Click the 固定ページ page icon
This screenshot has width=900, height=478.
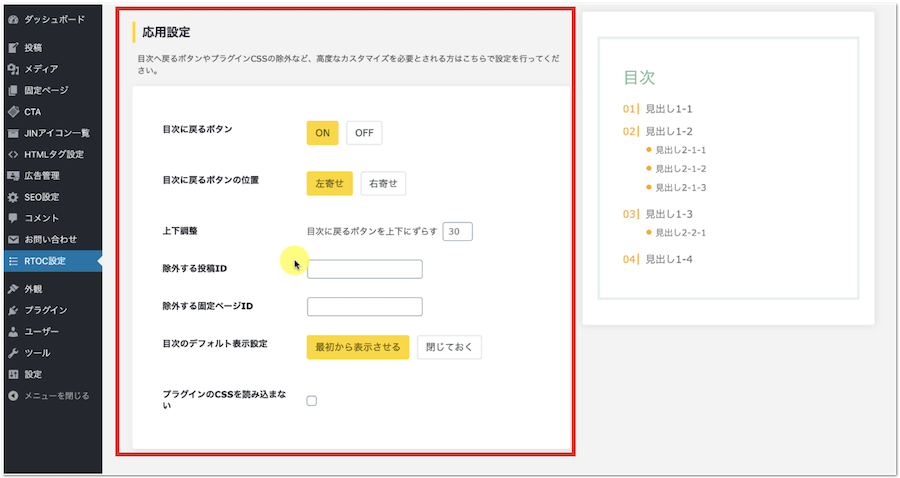tap(13, 90)
